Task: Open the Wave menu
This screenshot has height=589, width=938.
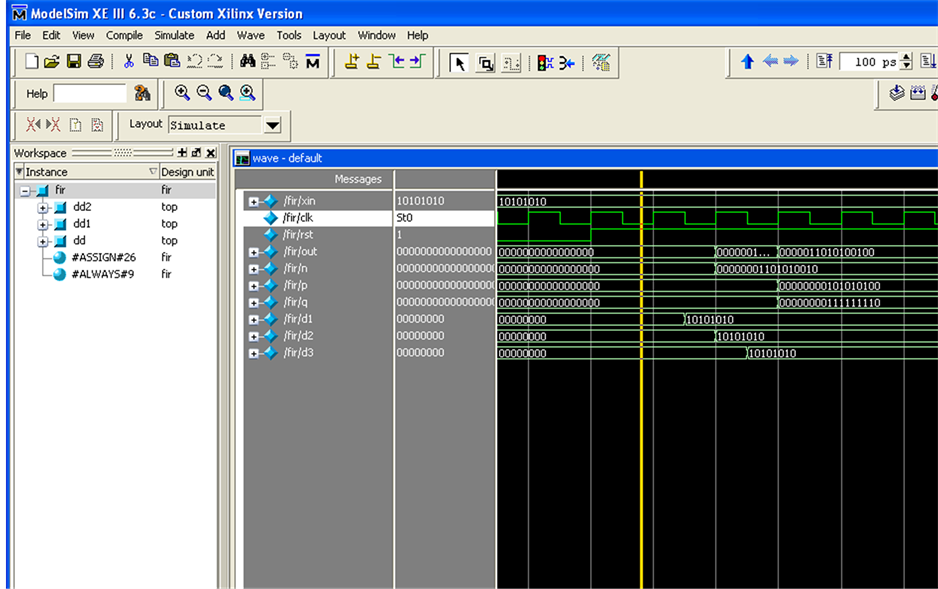Action: 250,35
